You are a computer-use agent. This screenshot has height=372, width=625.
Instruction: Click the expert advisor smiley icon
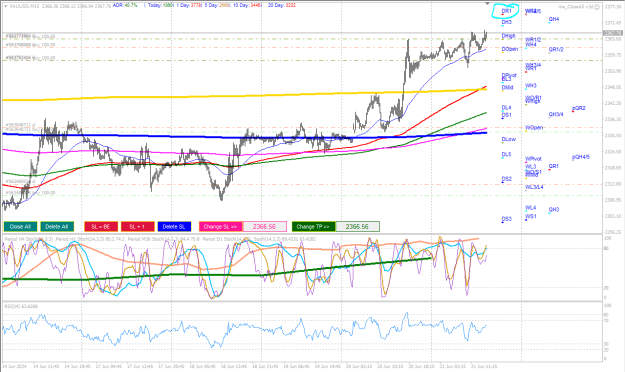pyautogui.click(x=598, y=7)
